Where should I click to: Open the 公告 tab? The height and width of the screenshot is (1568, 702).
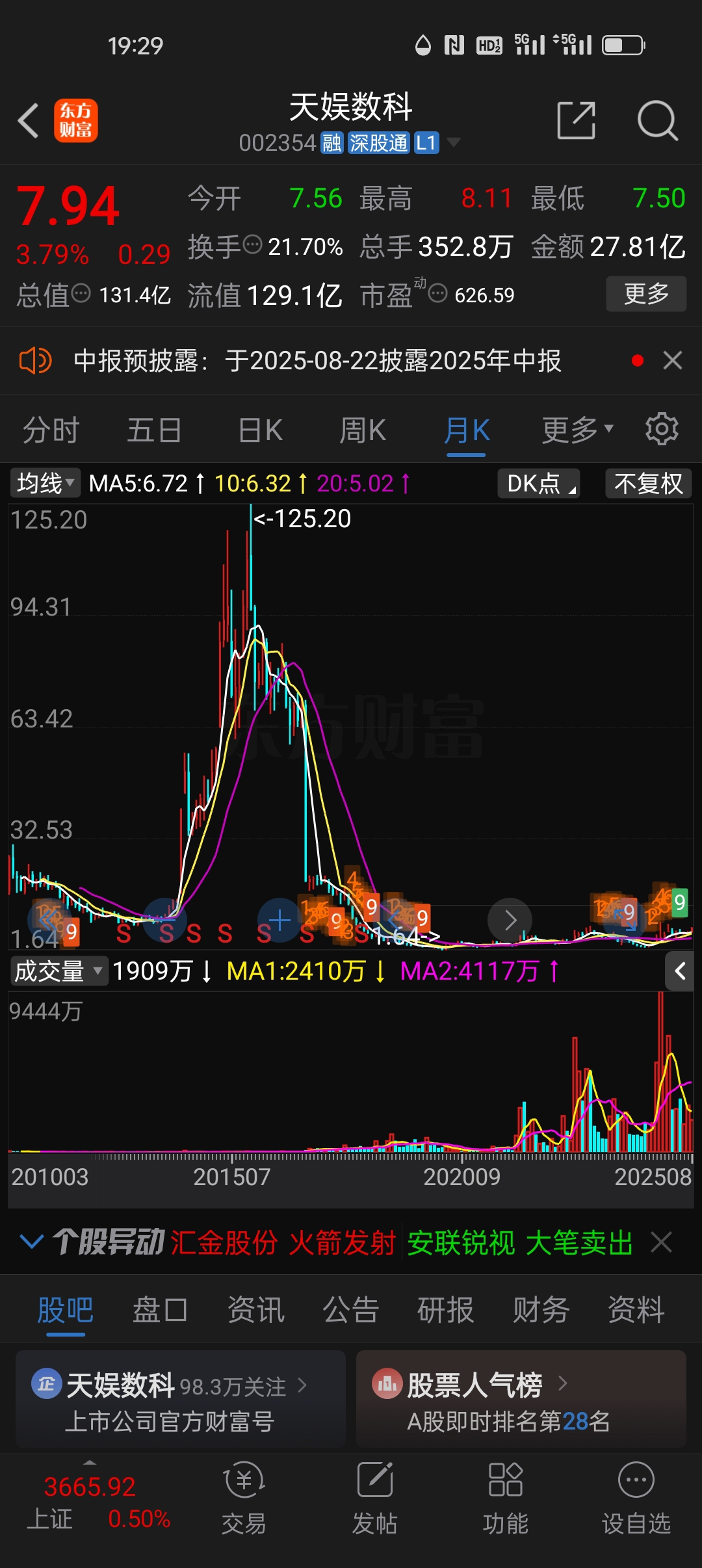tap(351, 1310)
